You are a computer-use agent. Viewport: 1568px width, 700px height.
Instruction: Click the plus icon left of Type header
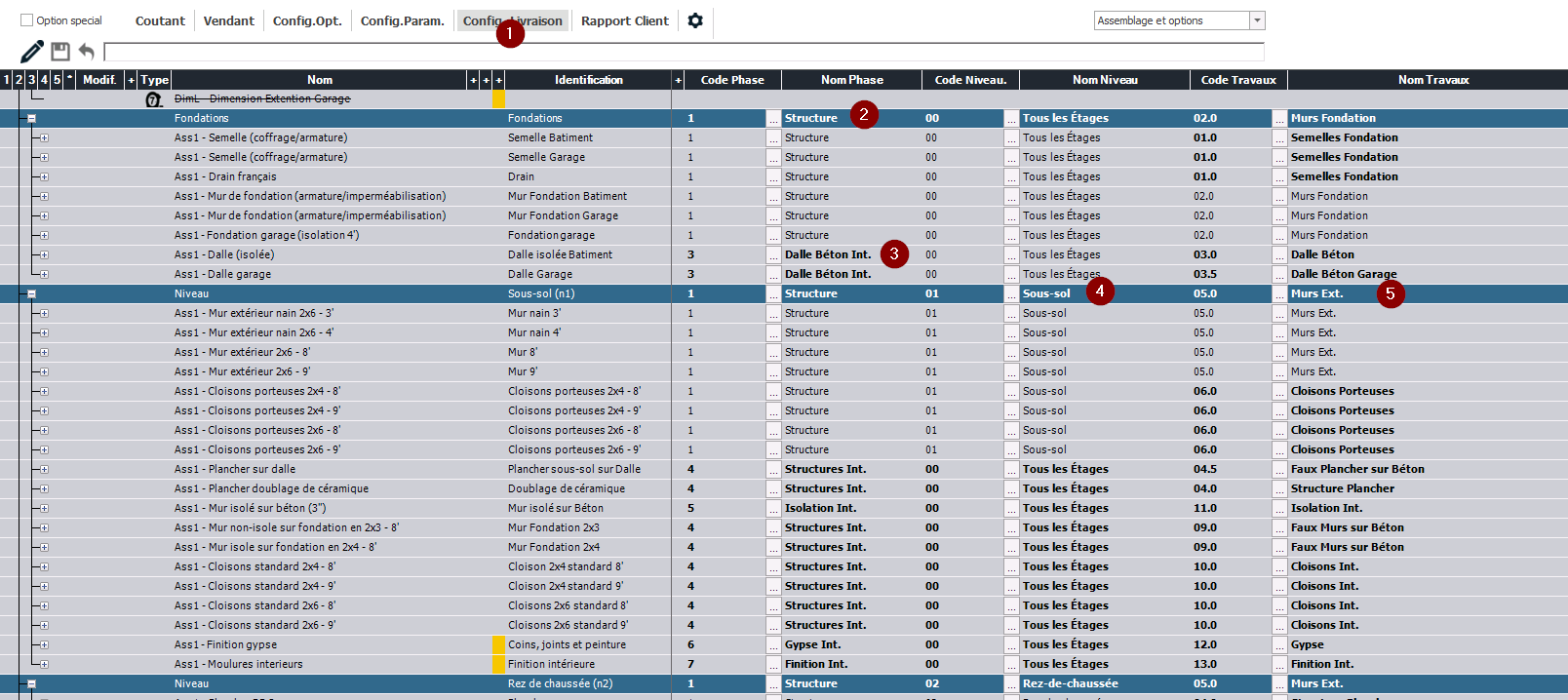tap(132, 80)
